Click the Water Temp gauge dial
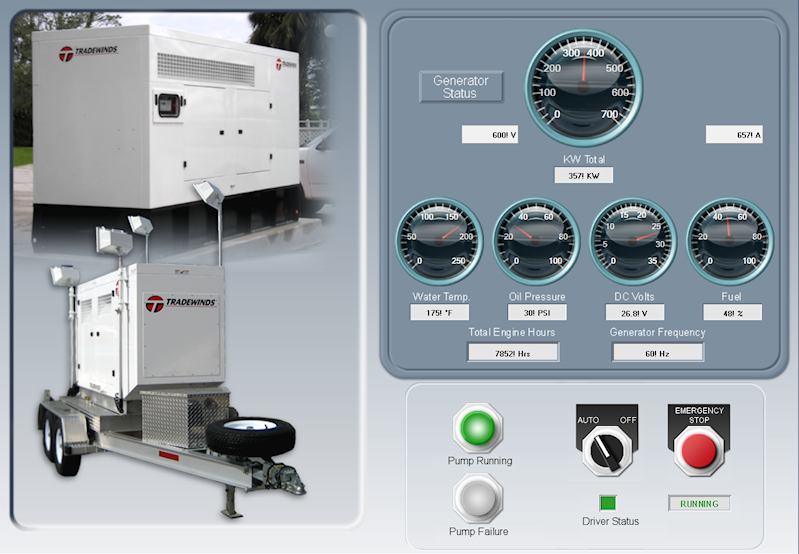The image size is (799, 554). (438, 240)
